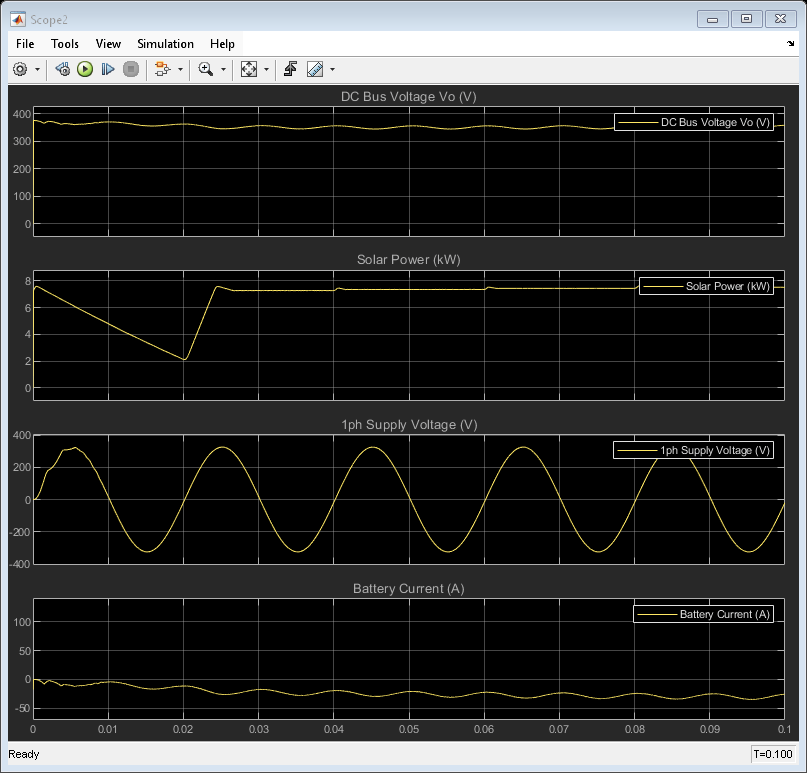This screenshot has height=773, width=807.
Task: Run the simulation with the Play button
Action: [x=85, y=69]
